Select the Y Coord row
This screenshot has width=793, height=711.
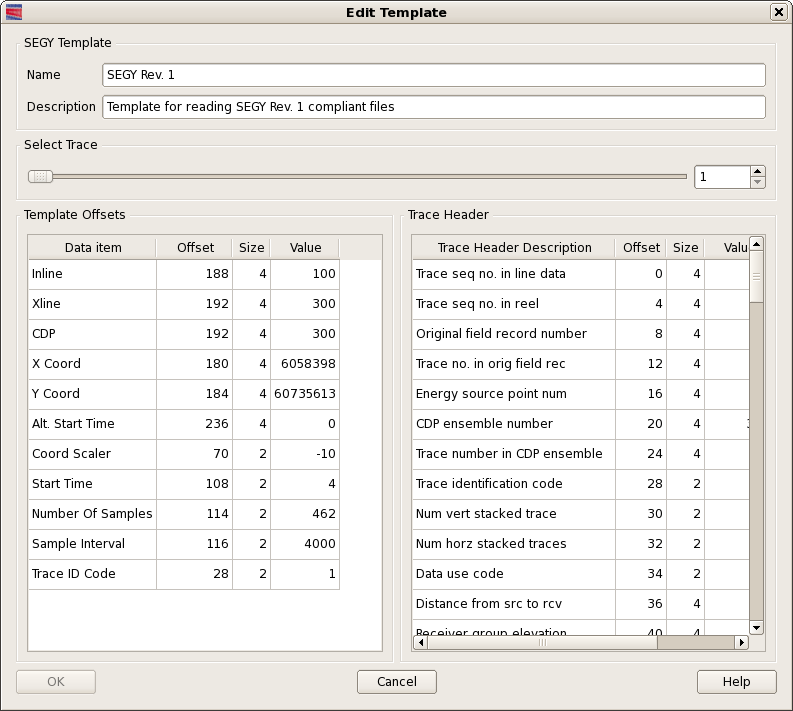184,394
